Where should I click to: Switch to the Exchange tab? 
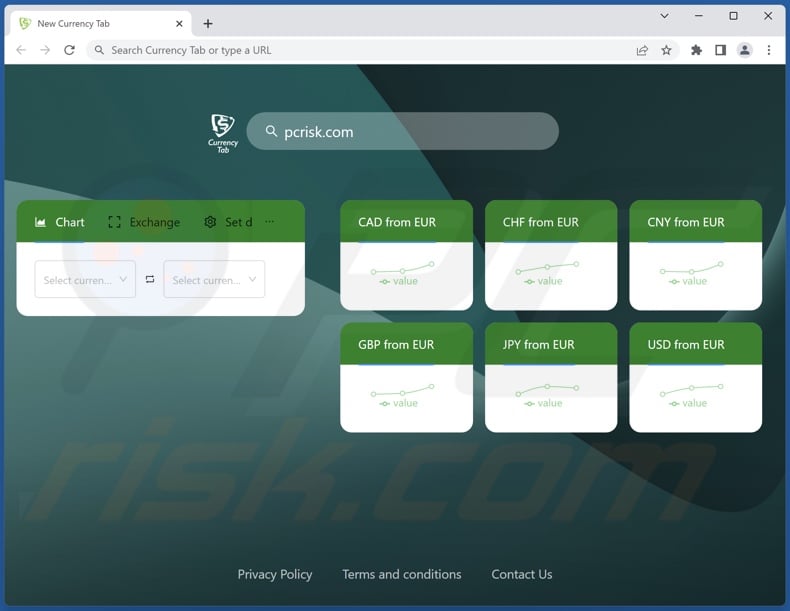click(x=144, y=222)
